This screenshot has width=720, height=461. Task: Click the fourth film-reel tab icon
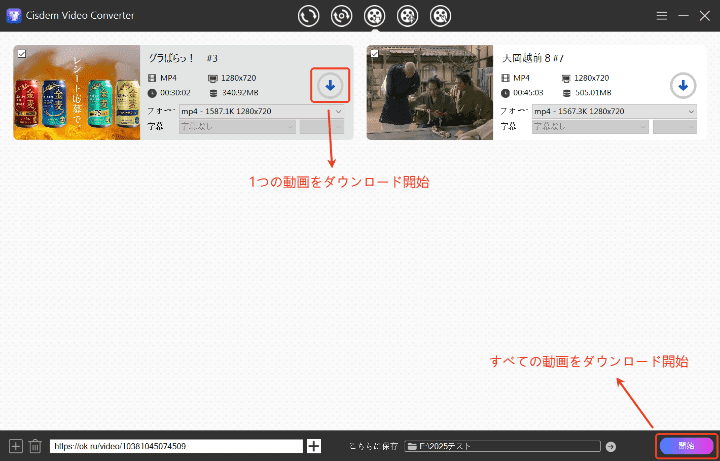407,16
